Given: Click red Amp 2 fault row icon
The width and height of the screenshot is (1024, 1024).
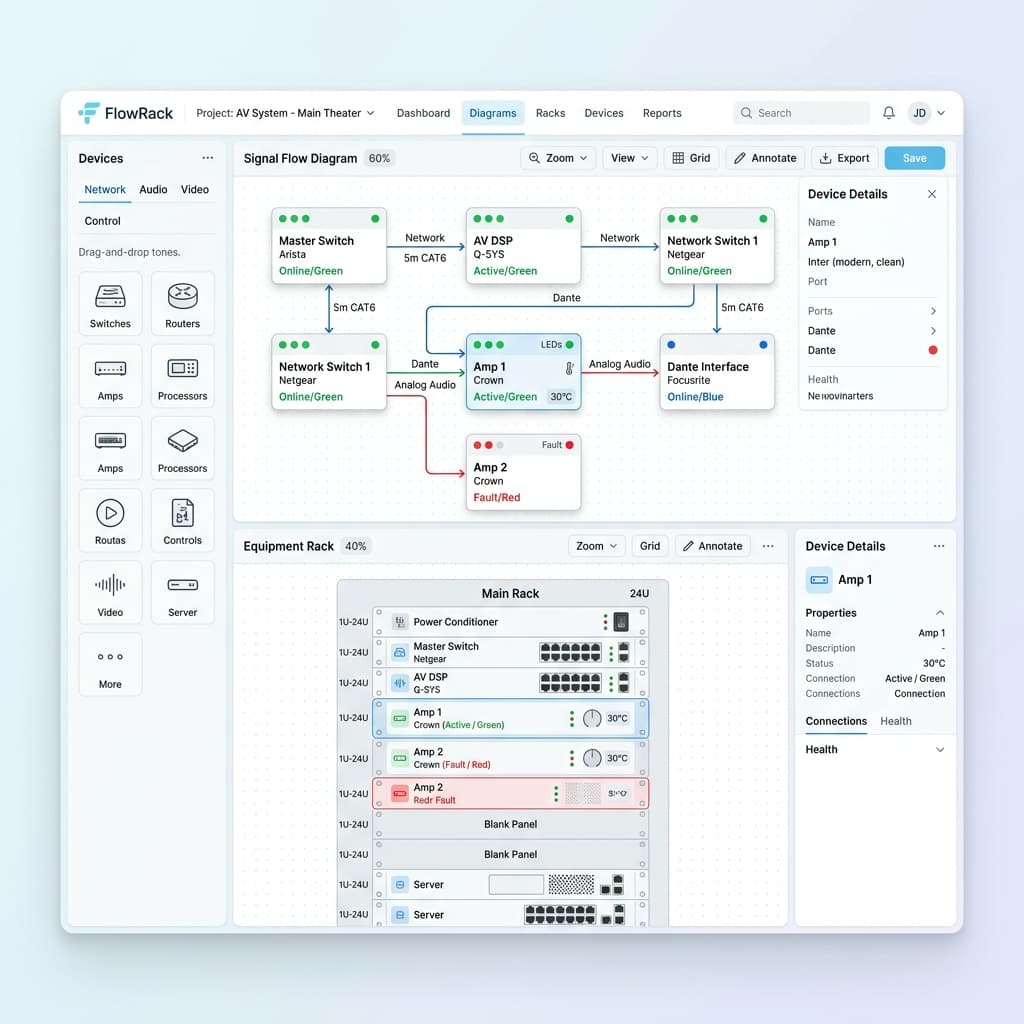Looking at the screenshot, I should pyautogui.click(x=400, y=793).
